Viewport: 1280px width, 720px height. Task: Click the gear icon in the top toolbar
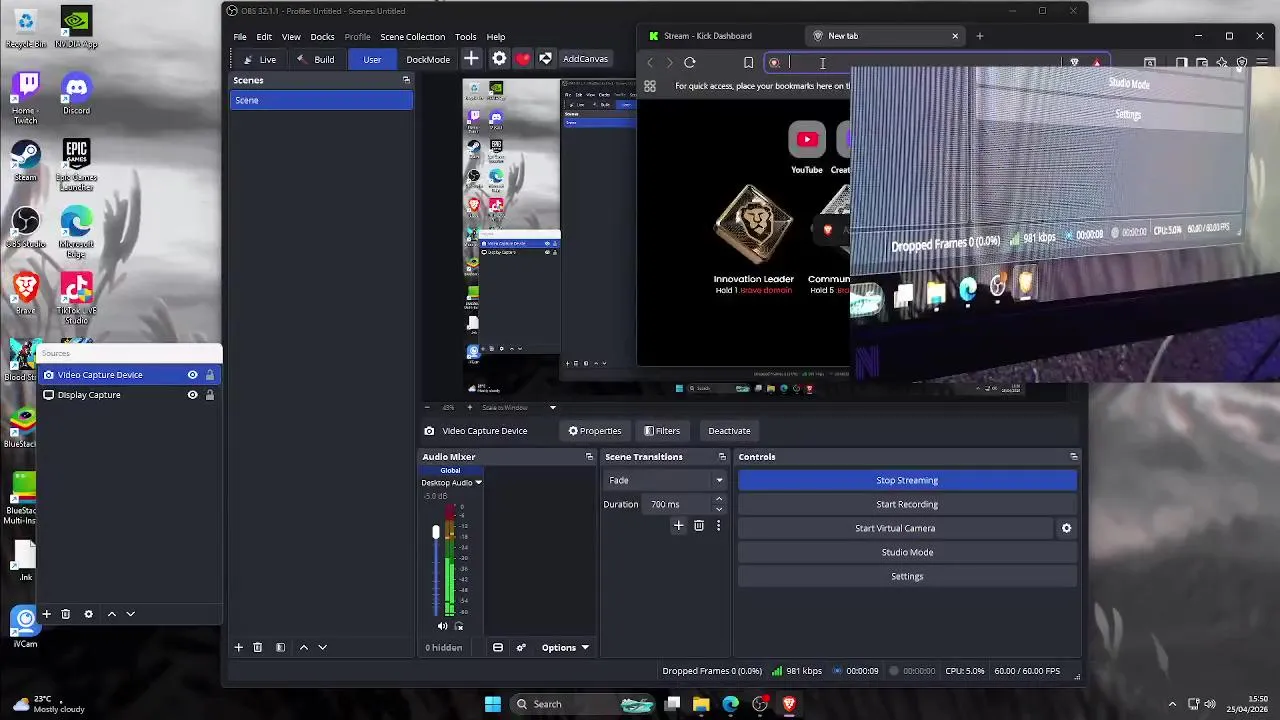[499, 59]
